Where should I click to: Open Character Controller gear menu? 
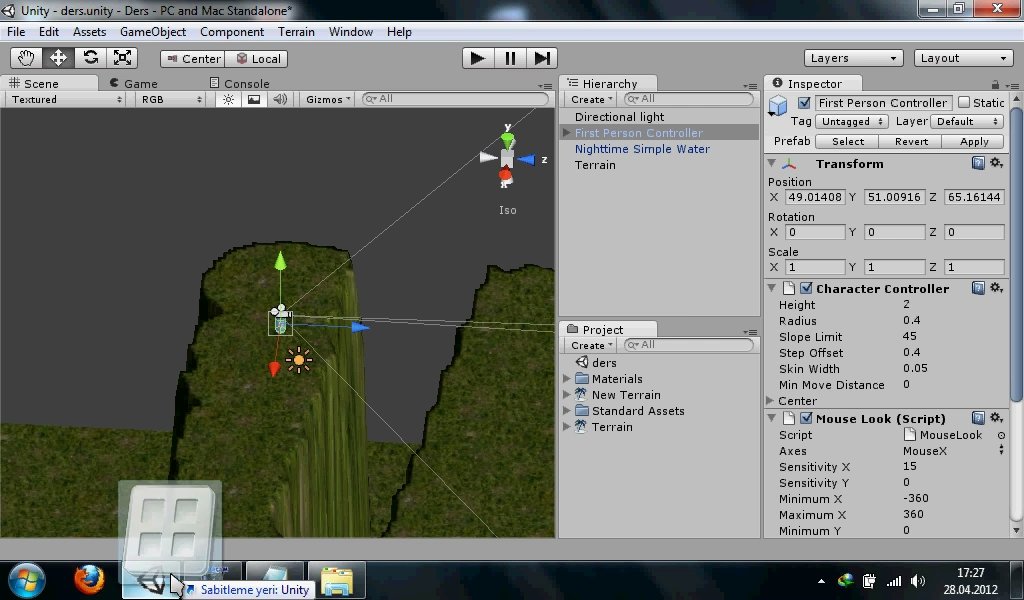[996, 288]
